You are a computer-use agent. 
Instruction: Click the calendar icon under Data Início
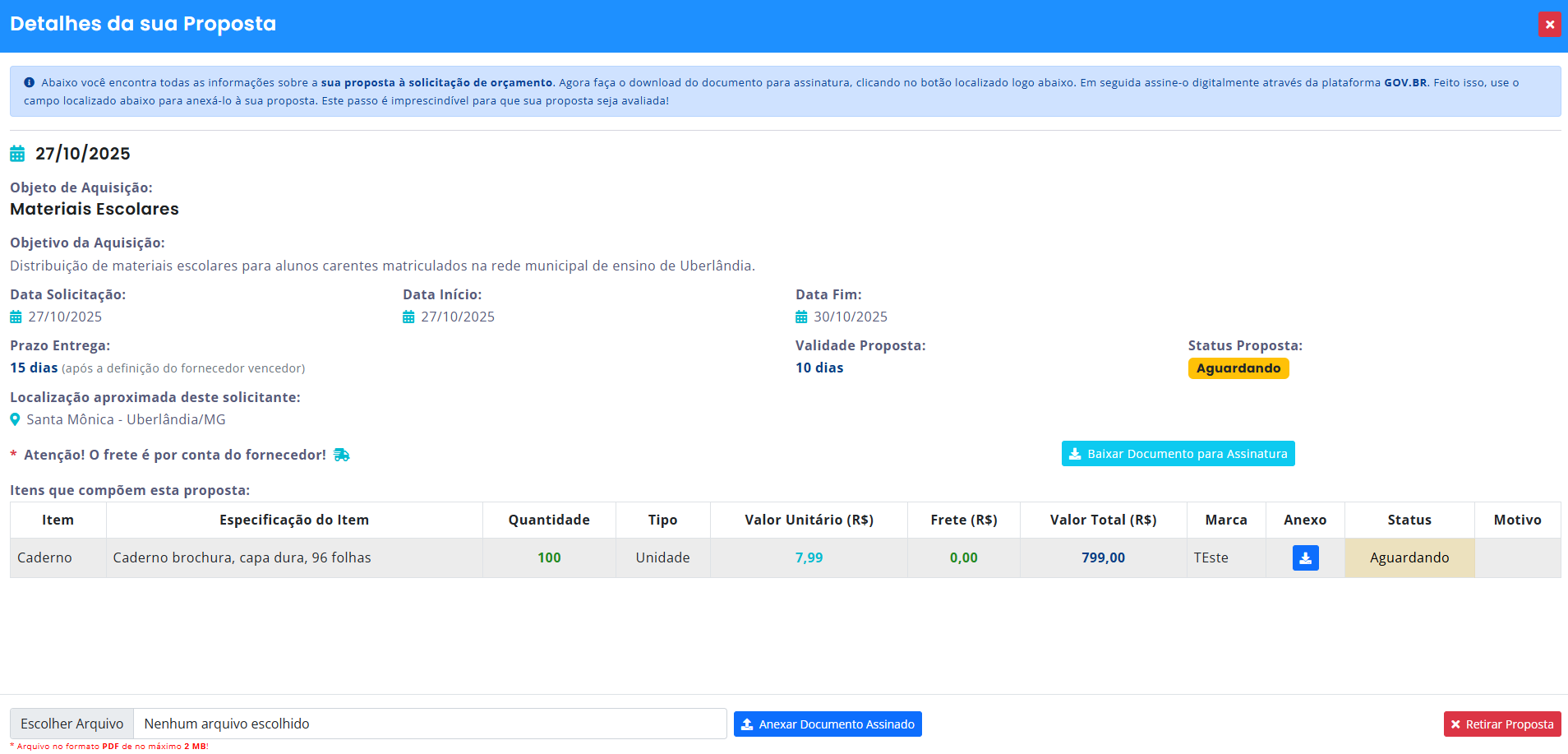(408, 317)
